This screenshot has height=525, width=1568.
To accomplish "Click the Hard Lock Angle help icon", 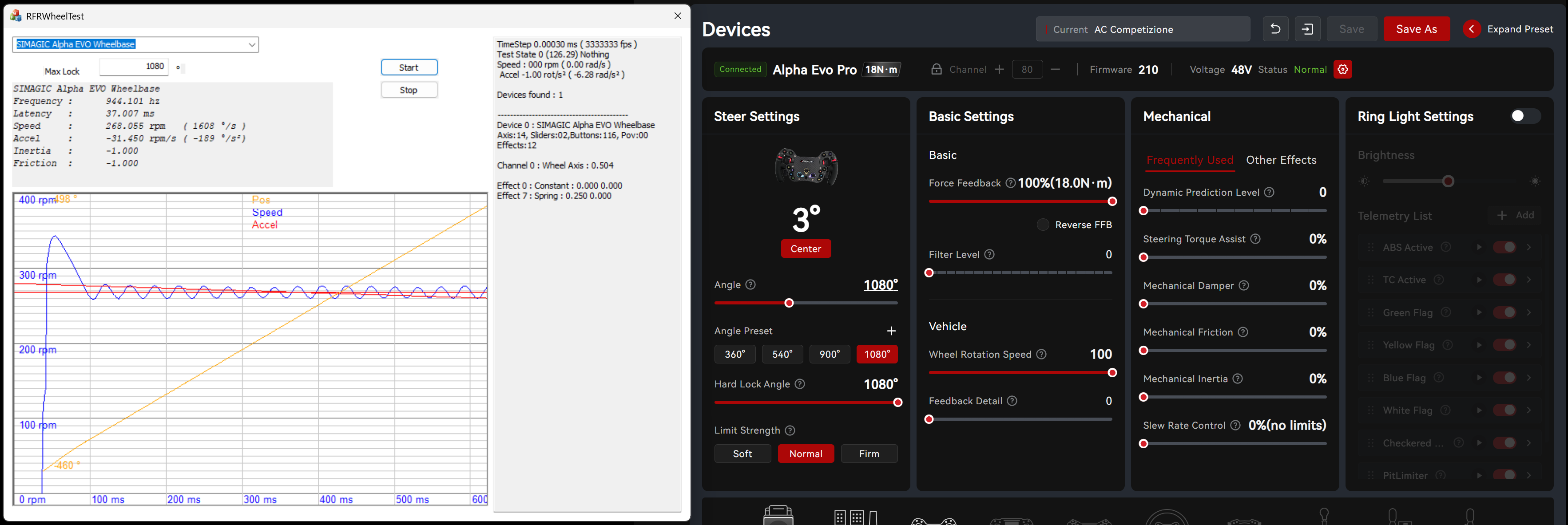I will pos(800,384).
